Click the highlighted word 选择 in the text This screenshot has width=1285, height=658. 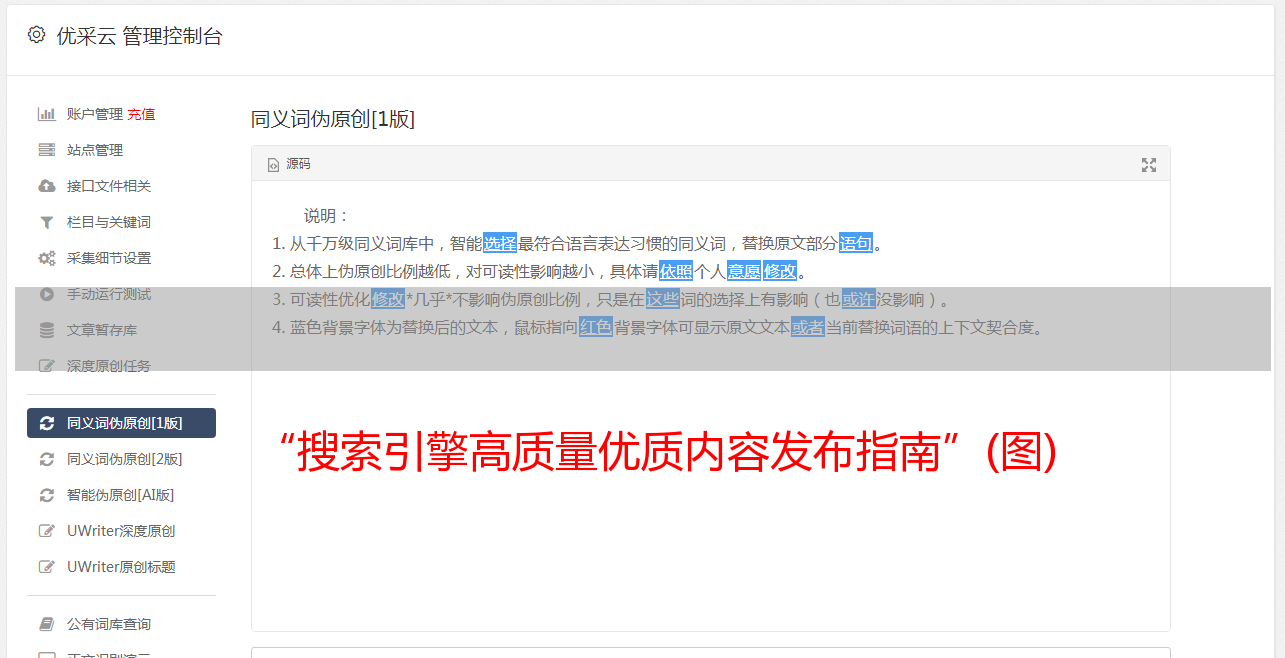click(500, 243)
